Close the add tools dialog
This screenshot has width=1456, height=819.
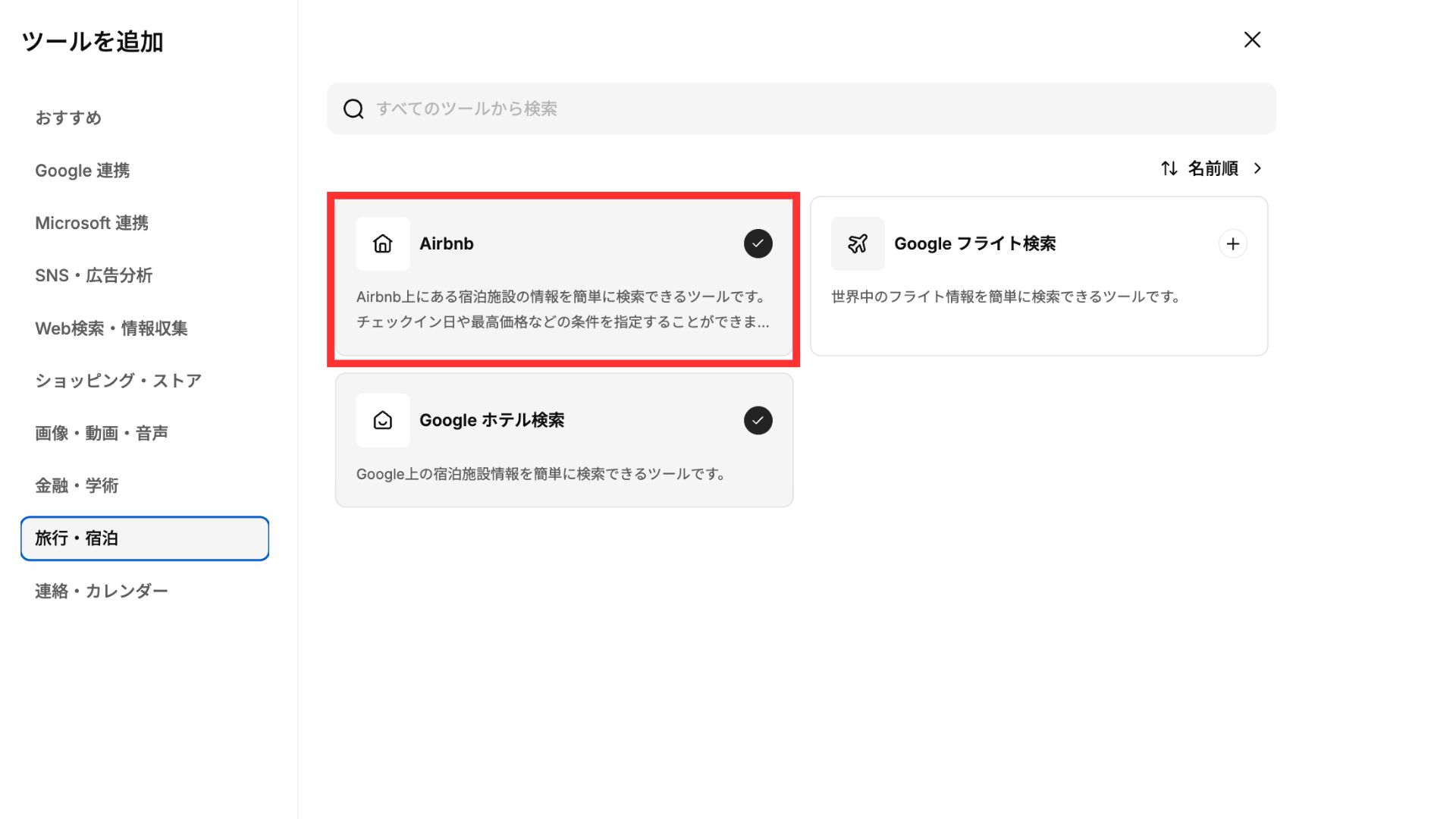1252,39
